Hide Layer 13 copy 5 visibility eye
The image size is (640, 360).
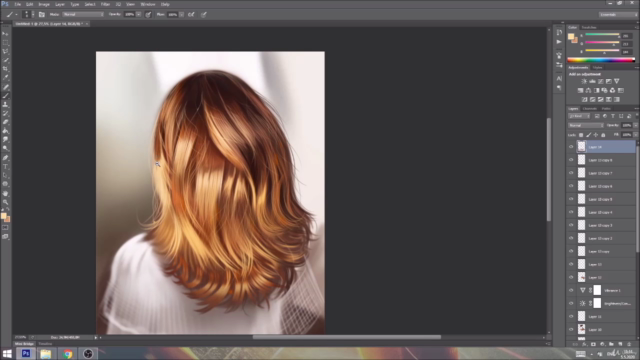click(x=571, y=199)
